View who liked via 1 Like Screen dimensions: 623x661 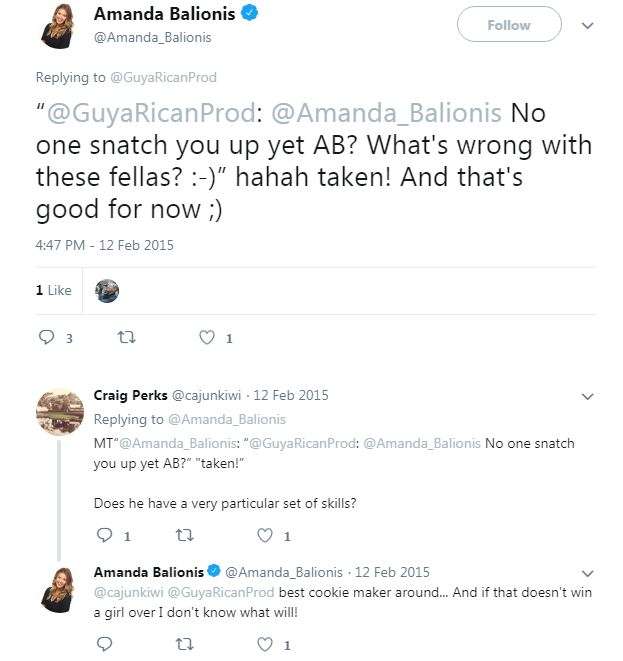pyautogui.click(x=54, y=290)
